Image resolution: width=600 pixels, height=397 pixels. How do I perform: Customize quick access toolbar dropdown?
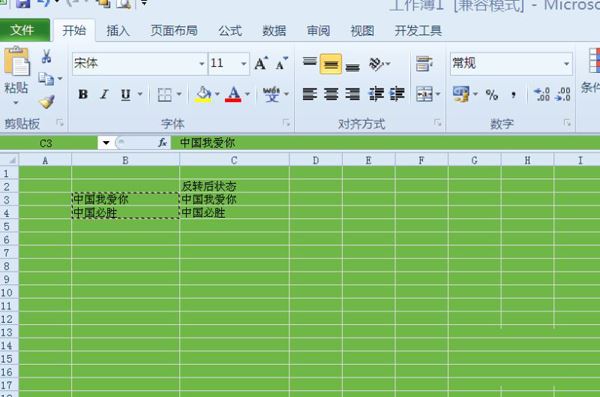pos(144,3)
